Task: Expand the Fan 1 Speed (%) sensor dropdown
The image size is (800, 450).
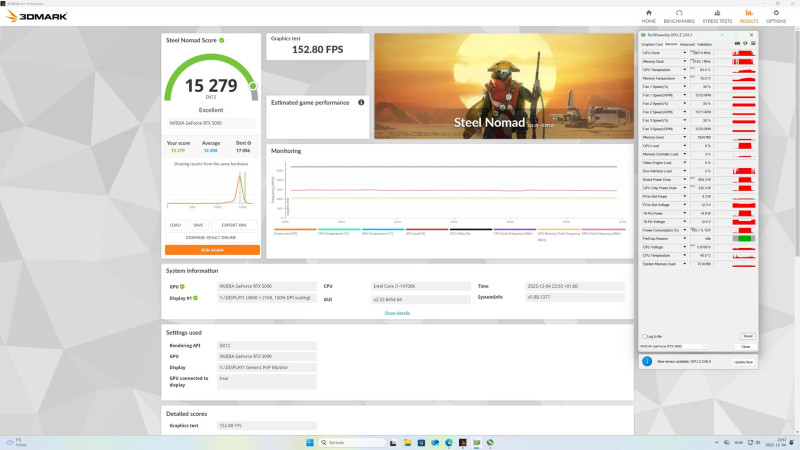Action: click(x=685, y=87)
